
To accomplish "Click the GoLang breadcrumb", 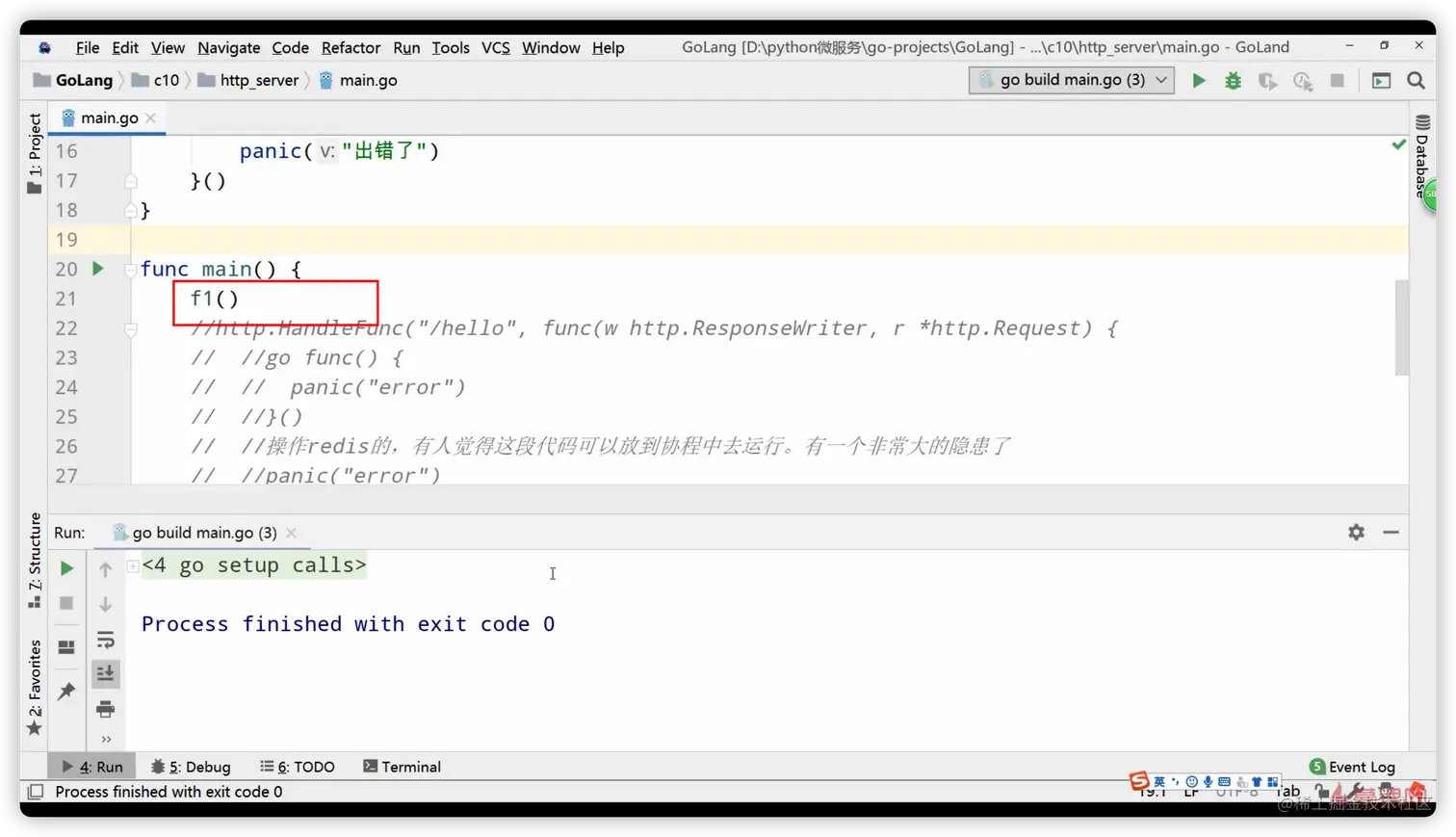I will tap(73, 80).
